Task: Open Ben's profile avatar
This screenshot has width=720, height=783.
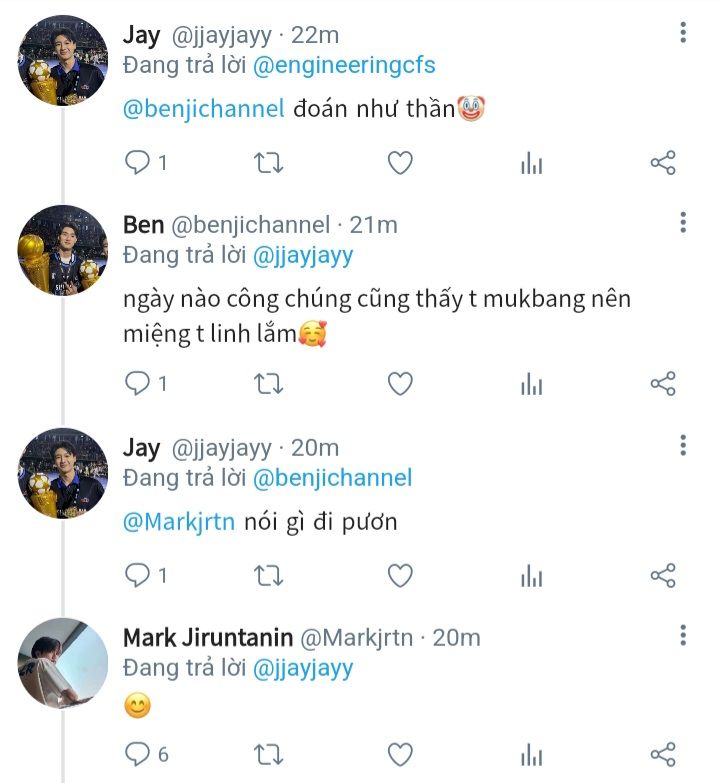Action: [63, 250]
